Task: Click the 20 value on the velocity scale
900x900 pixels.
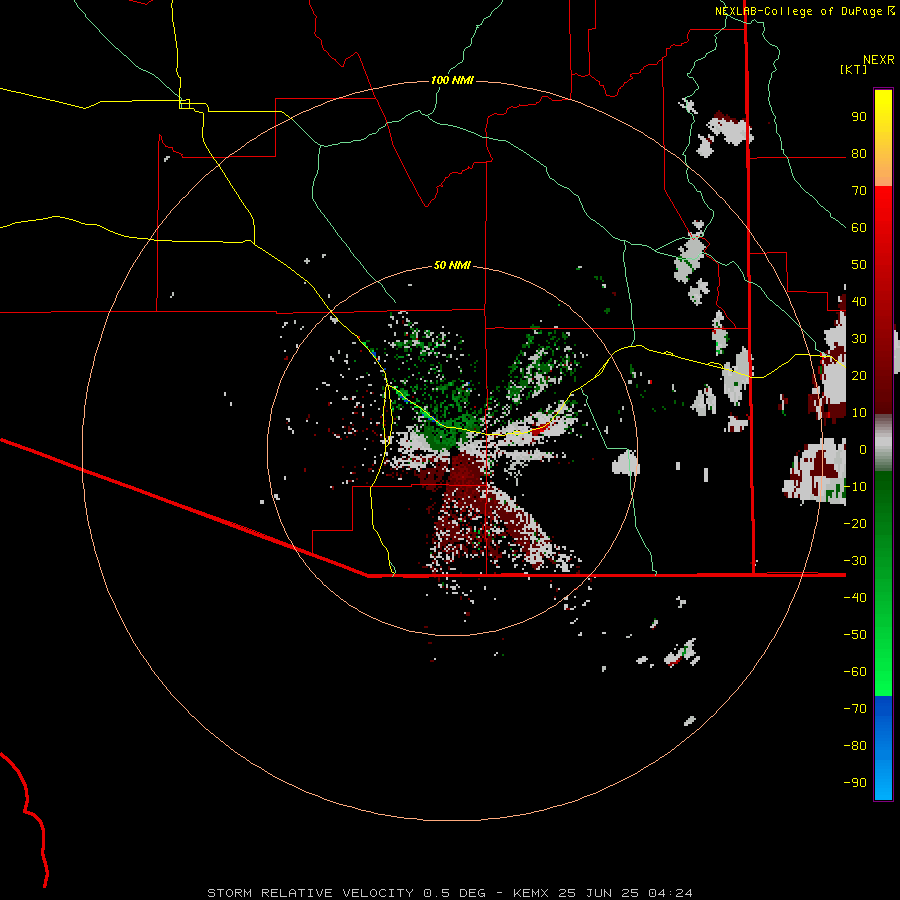Action: pos(859,375)
